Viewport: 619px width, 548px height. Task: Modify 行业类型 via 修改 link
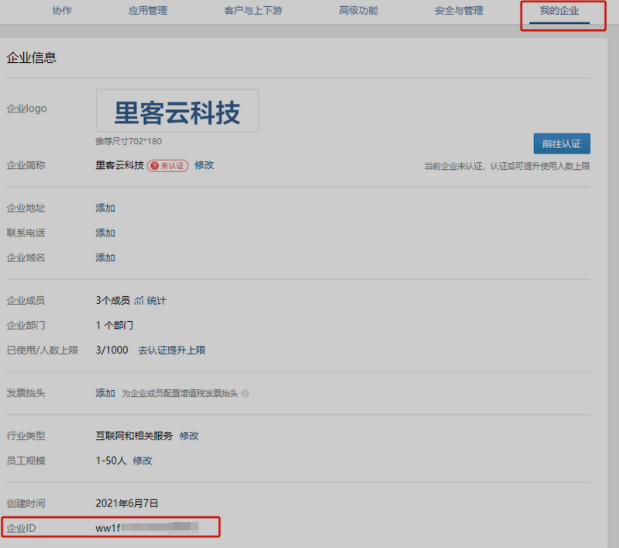click(x=189, y=436)
